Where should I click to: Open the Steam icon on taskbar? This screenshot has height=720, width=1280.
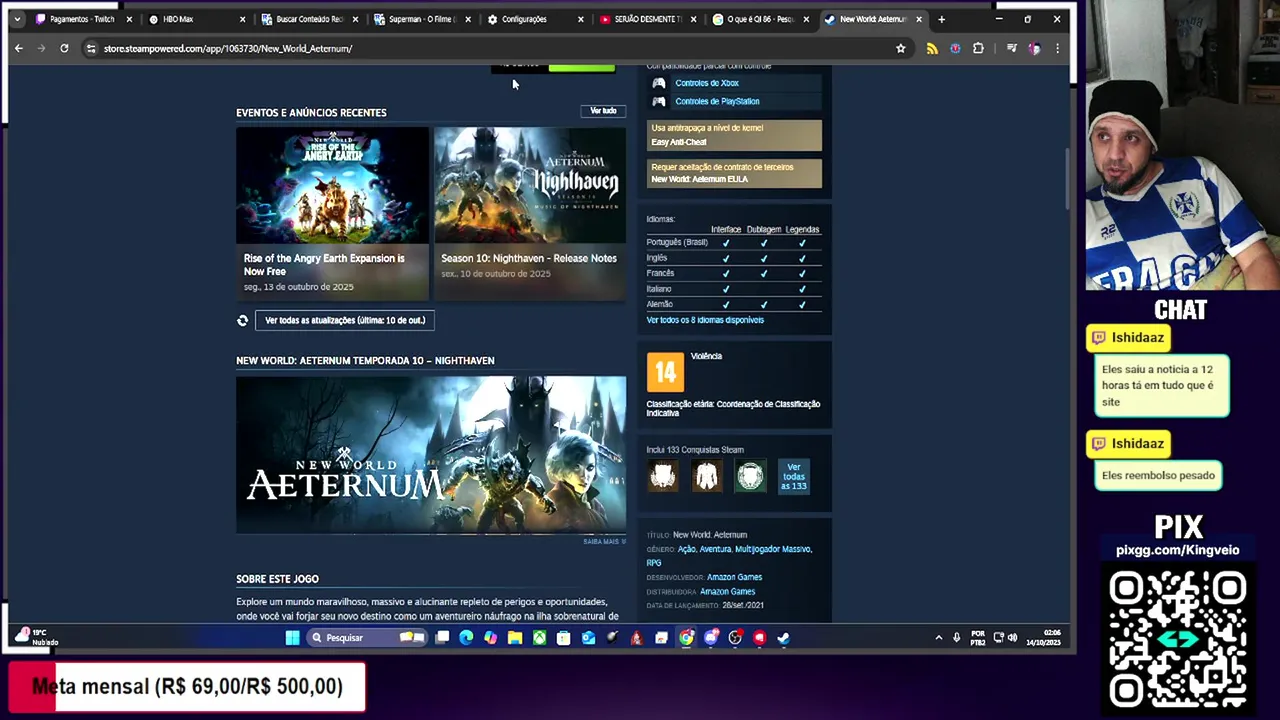click(x=783, y=637)
